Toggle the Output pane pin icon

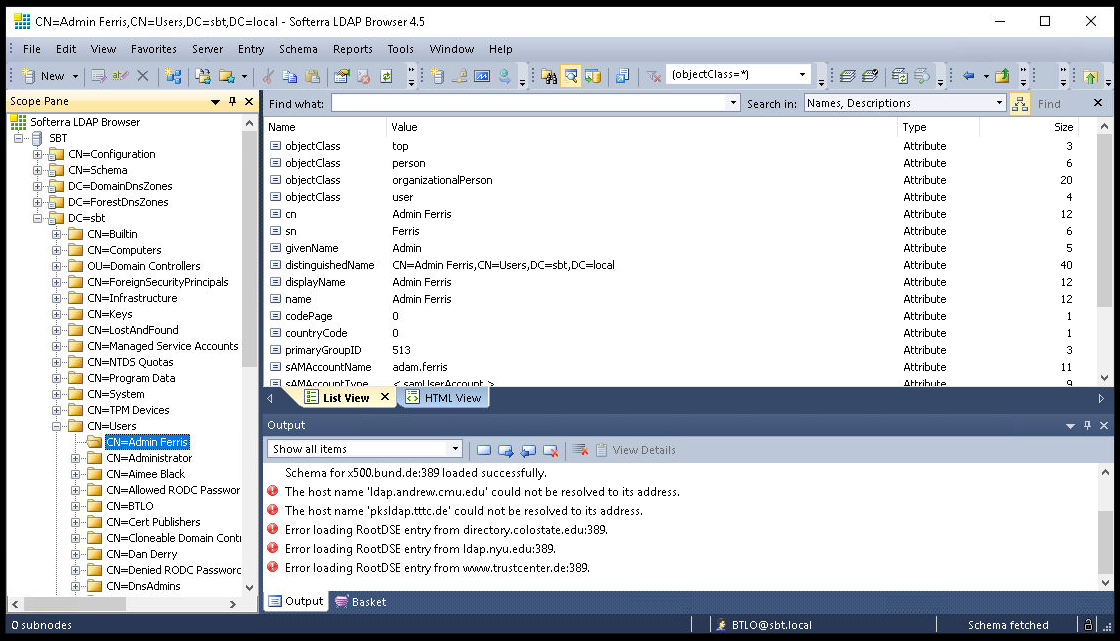coord(1087,425)
